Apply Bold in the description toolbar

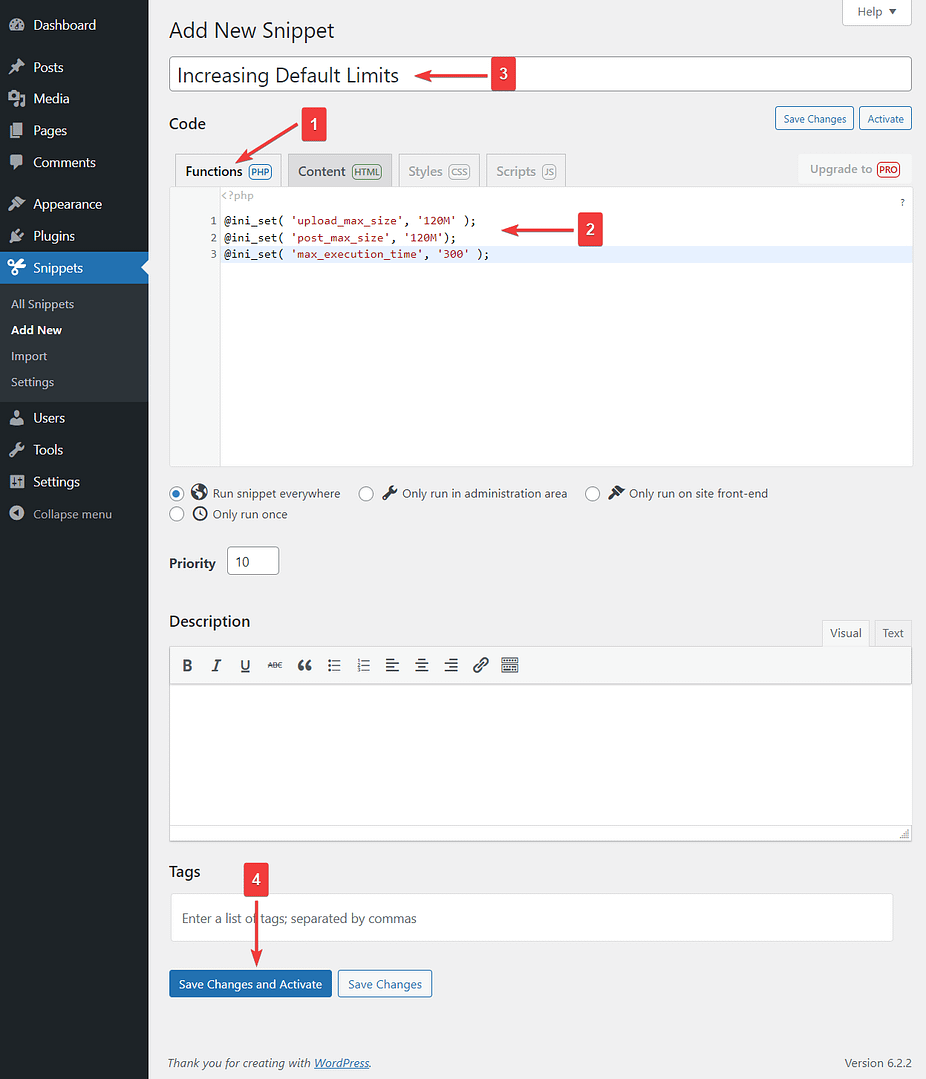[x=187, y=665]
